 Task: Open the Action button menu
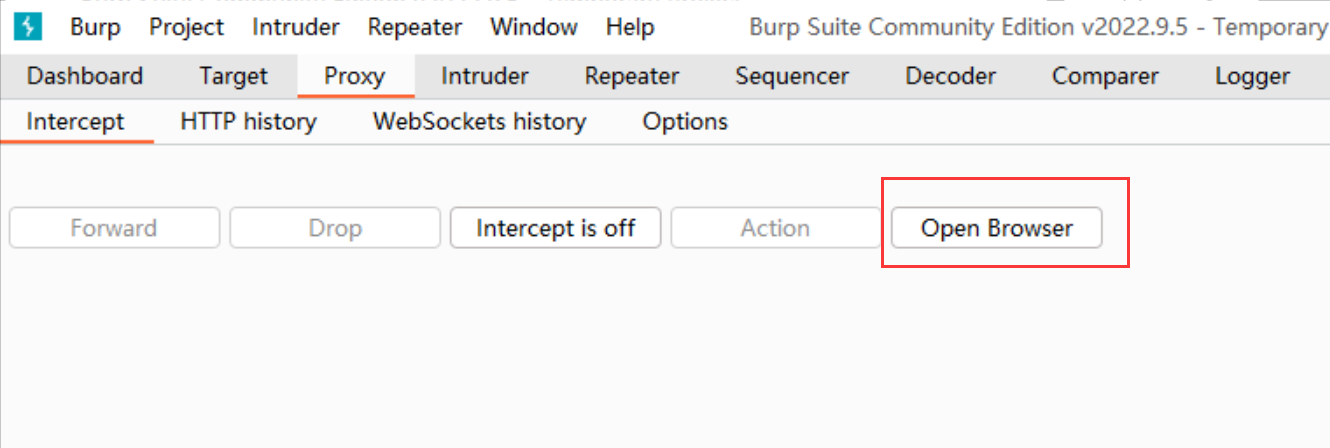click(775, 228)
